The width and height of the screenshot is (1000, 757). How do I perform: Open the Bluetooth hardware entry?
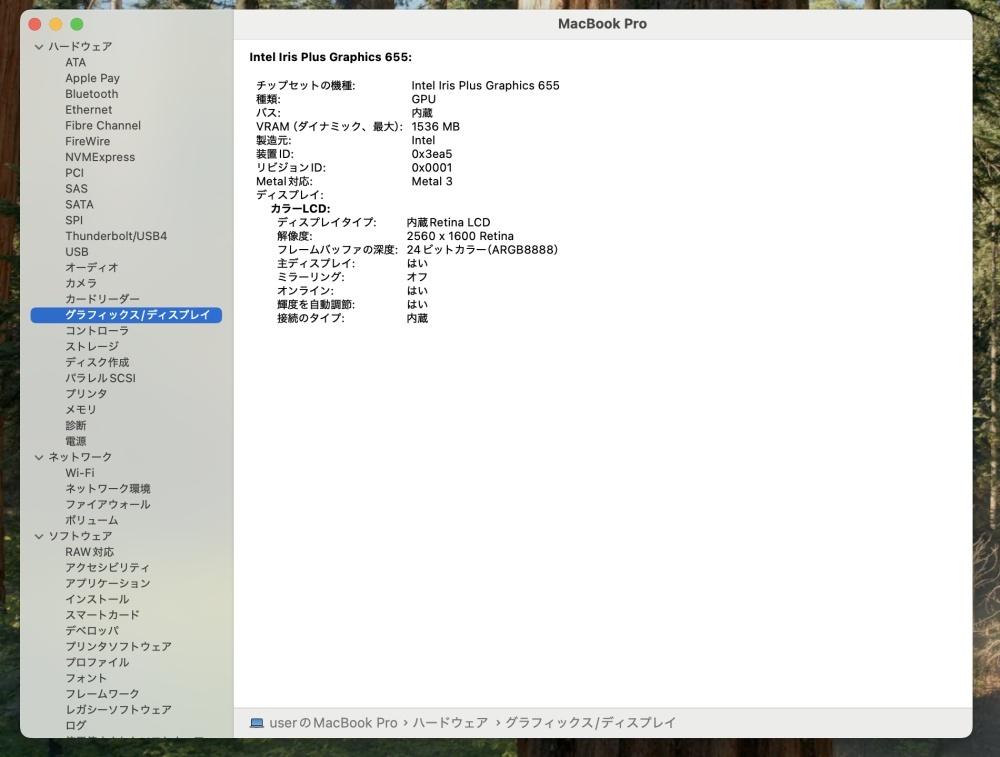91,94
